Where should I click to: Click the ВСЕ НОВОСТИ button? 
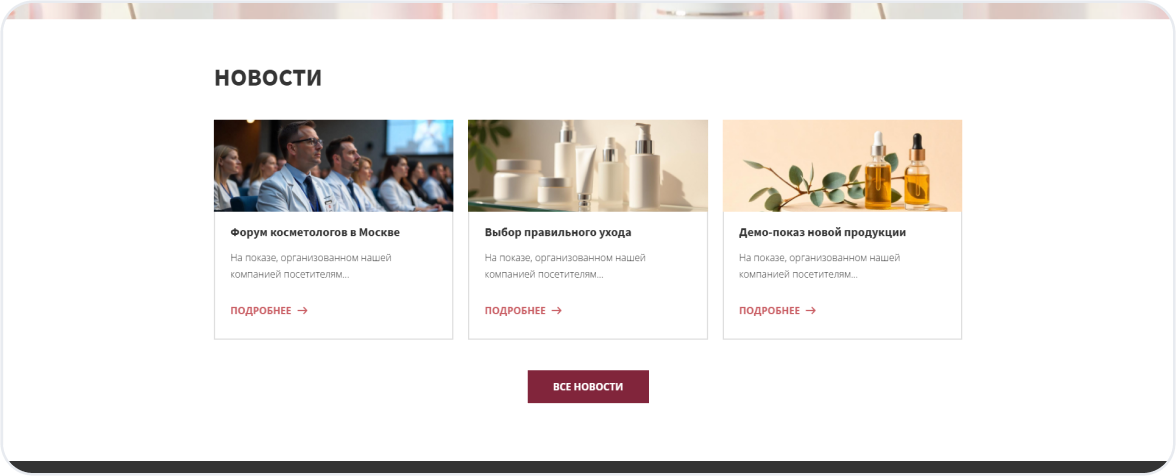tap(588, 387)
